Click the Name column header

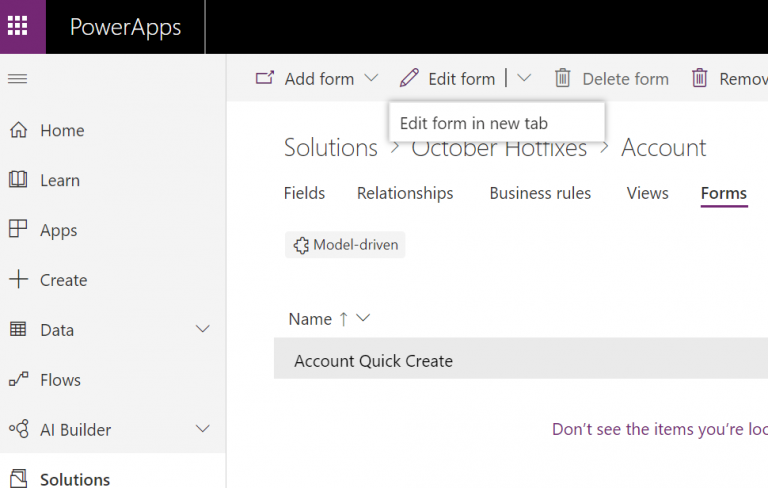[x=310, y=319]
